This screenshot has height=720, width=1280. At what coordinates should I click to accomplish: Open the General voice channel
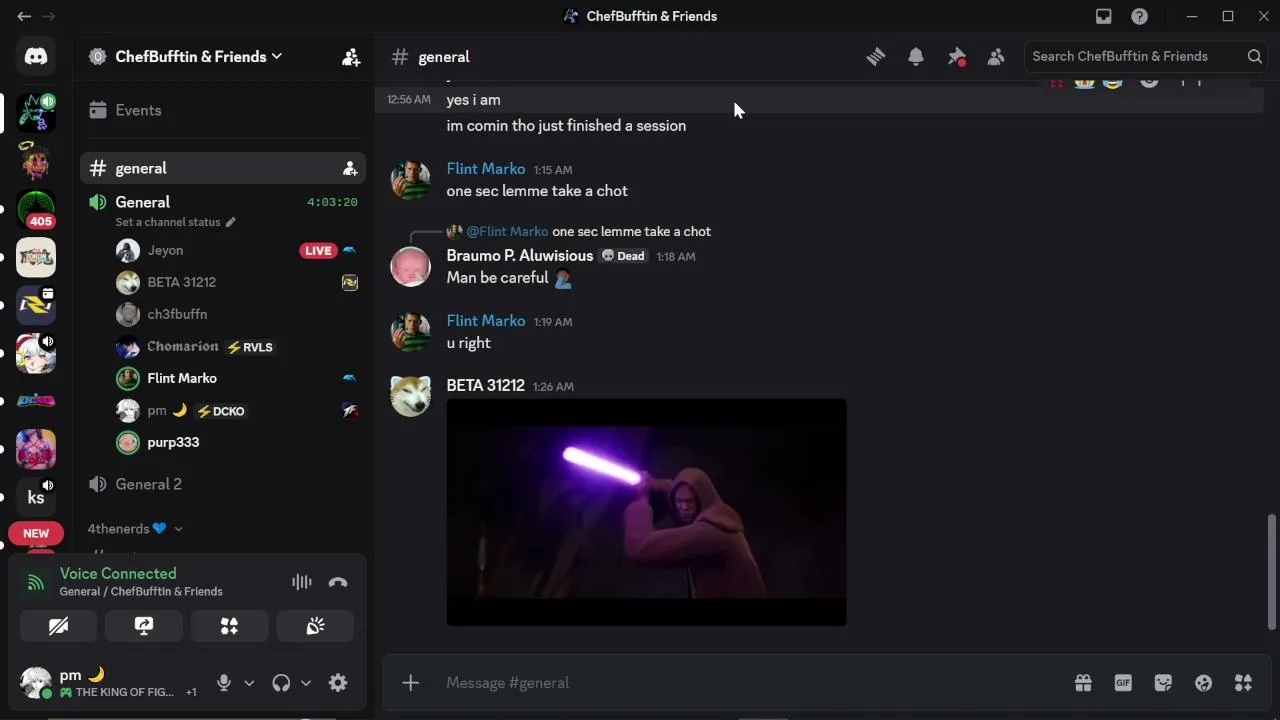tap(143, 202)
